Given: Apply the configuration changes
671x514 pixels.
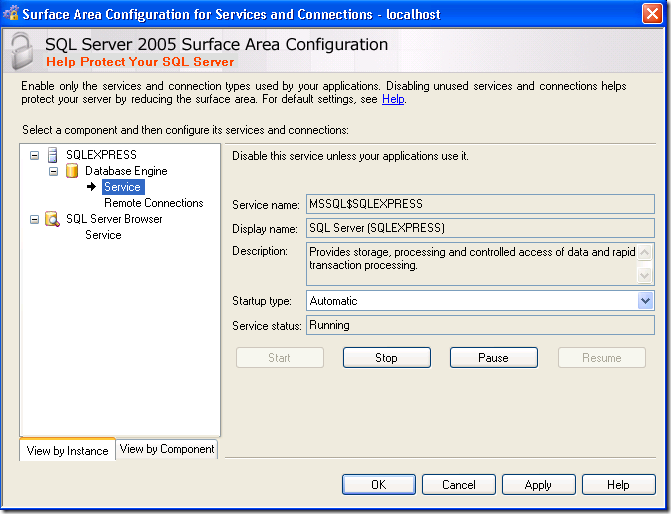Looking at the screenshot, I should coord(538,484).
